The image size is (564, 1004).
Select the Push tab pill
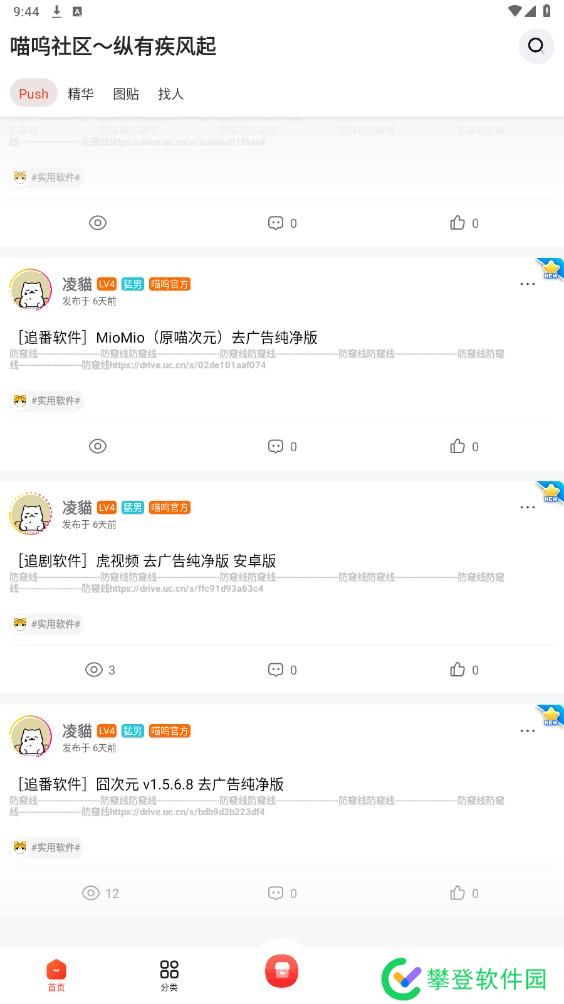coord(33,94)
